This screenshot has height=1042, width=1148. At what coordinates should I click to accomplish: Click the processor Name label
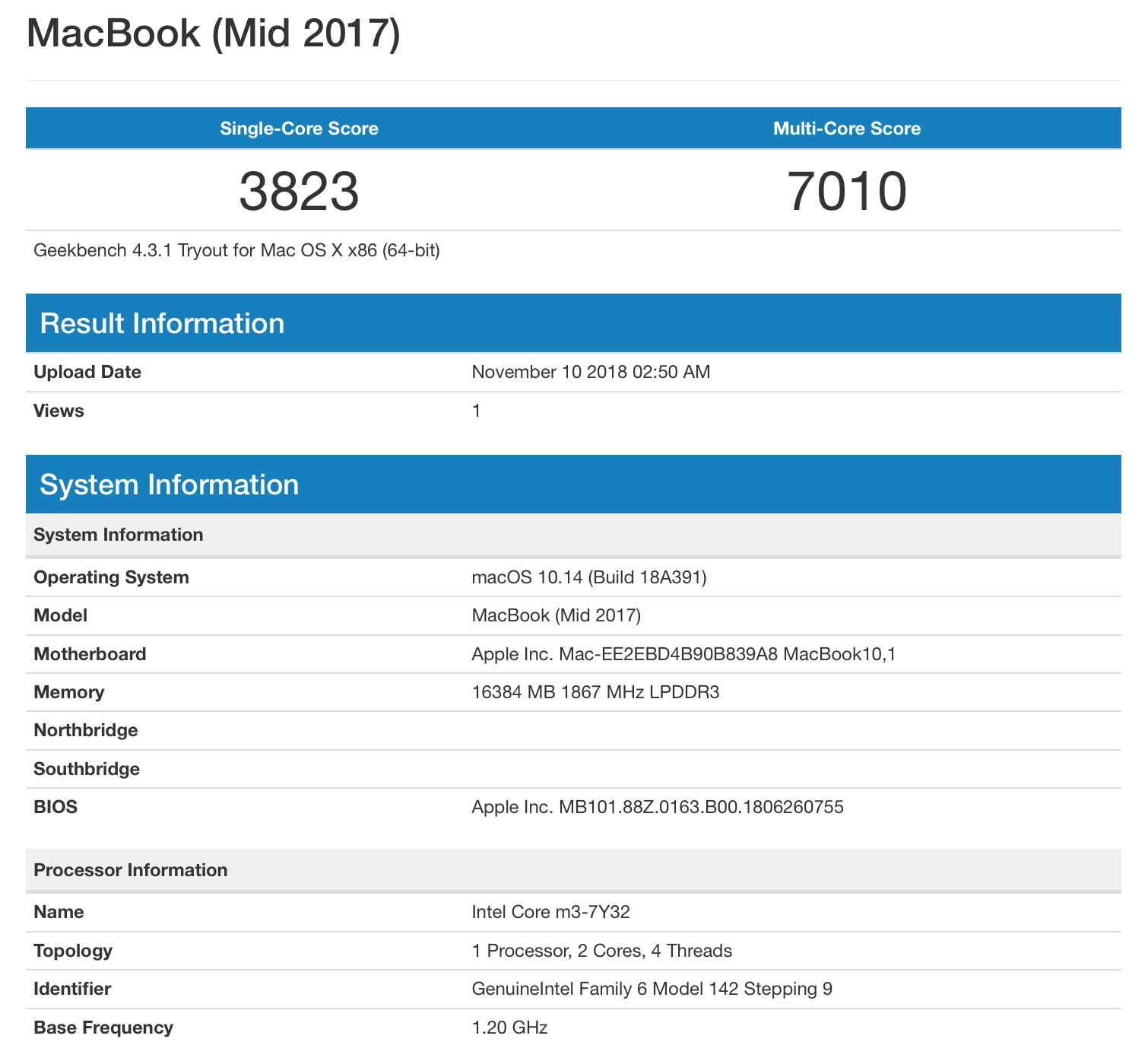tap(59, 912)
